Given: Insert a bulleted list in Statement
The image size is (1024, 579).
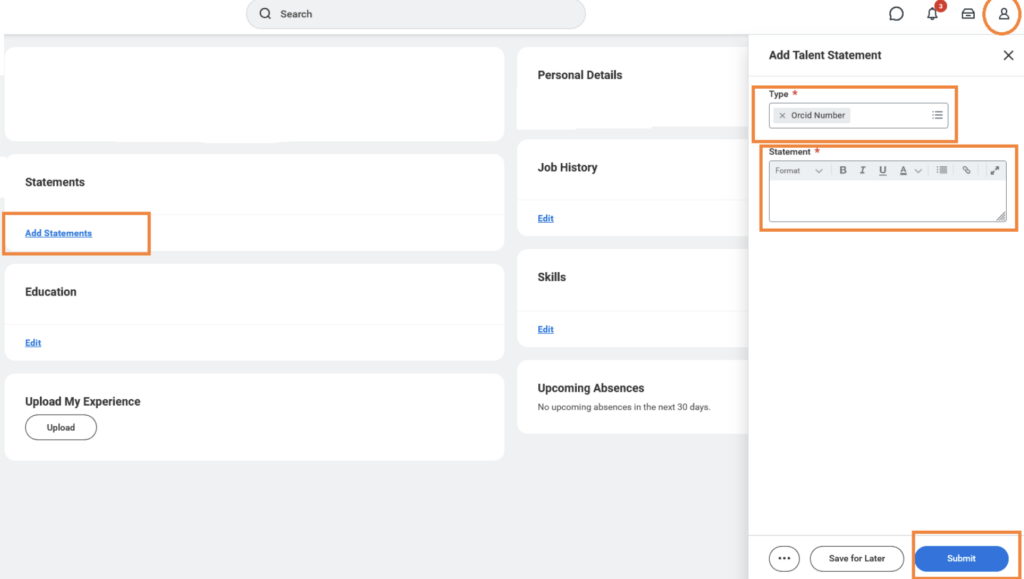Looking at the screenshot, I should 942,171.
